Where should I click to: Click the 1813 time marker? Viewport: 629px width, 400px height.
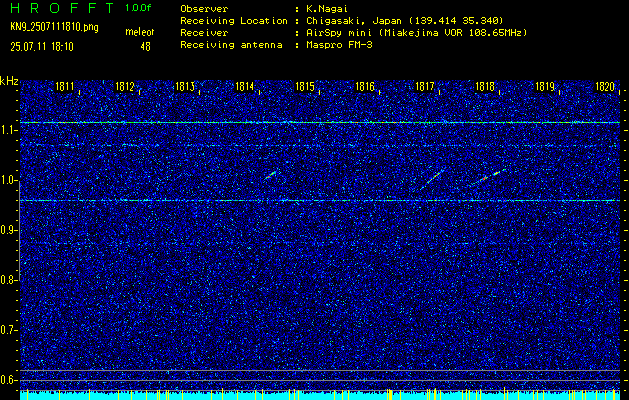[x=185, y=86]
